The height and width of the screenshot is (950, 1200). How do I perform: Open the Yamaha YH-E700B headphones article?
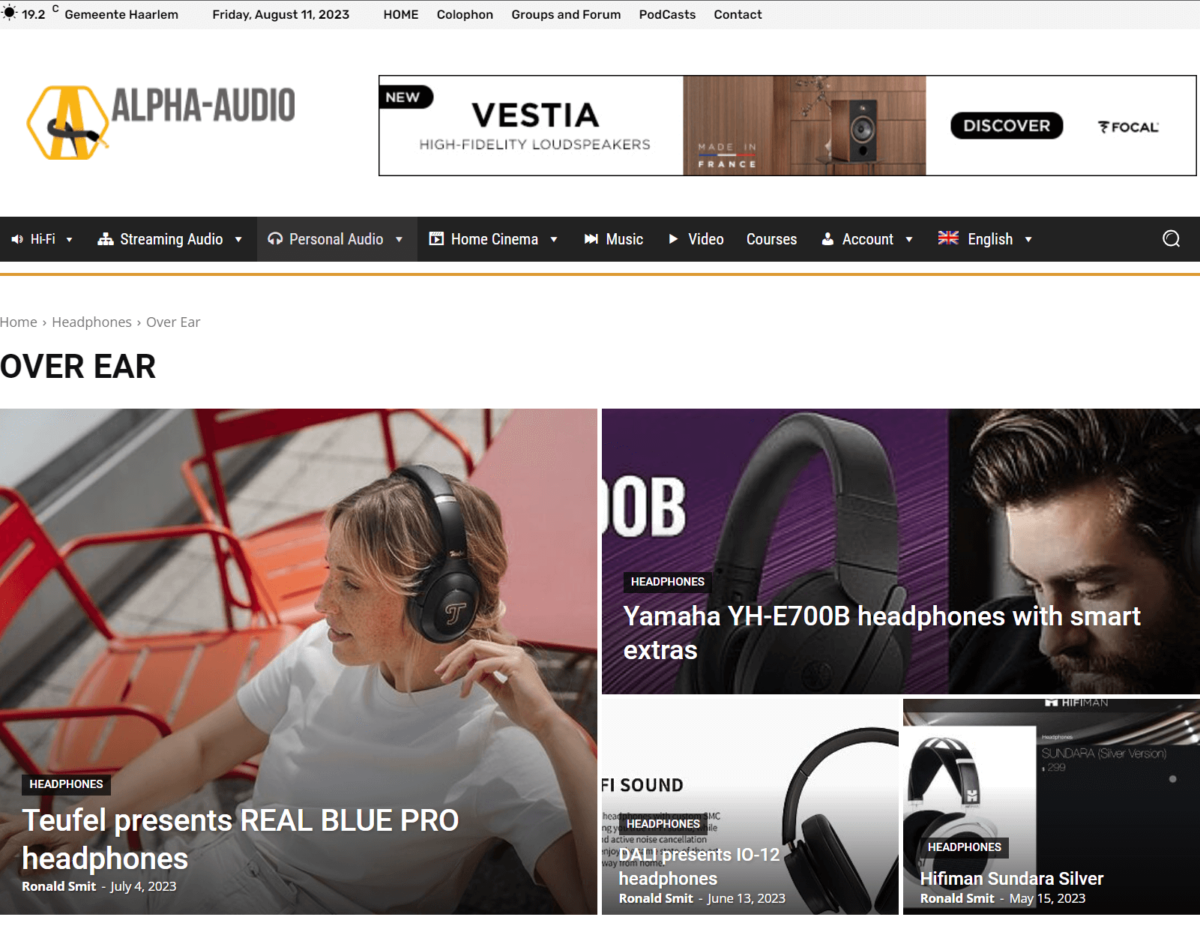click(x=882, y=633)
